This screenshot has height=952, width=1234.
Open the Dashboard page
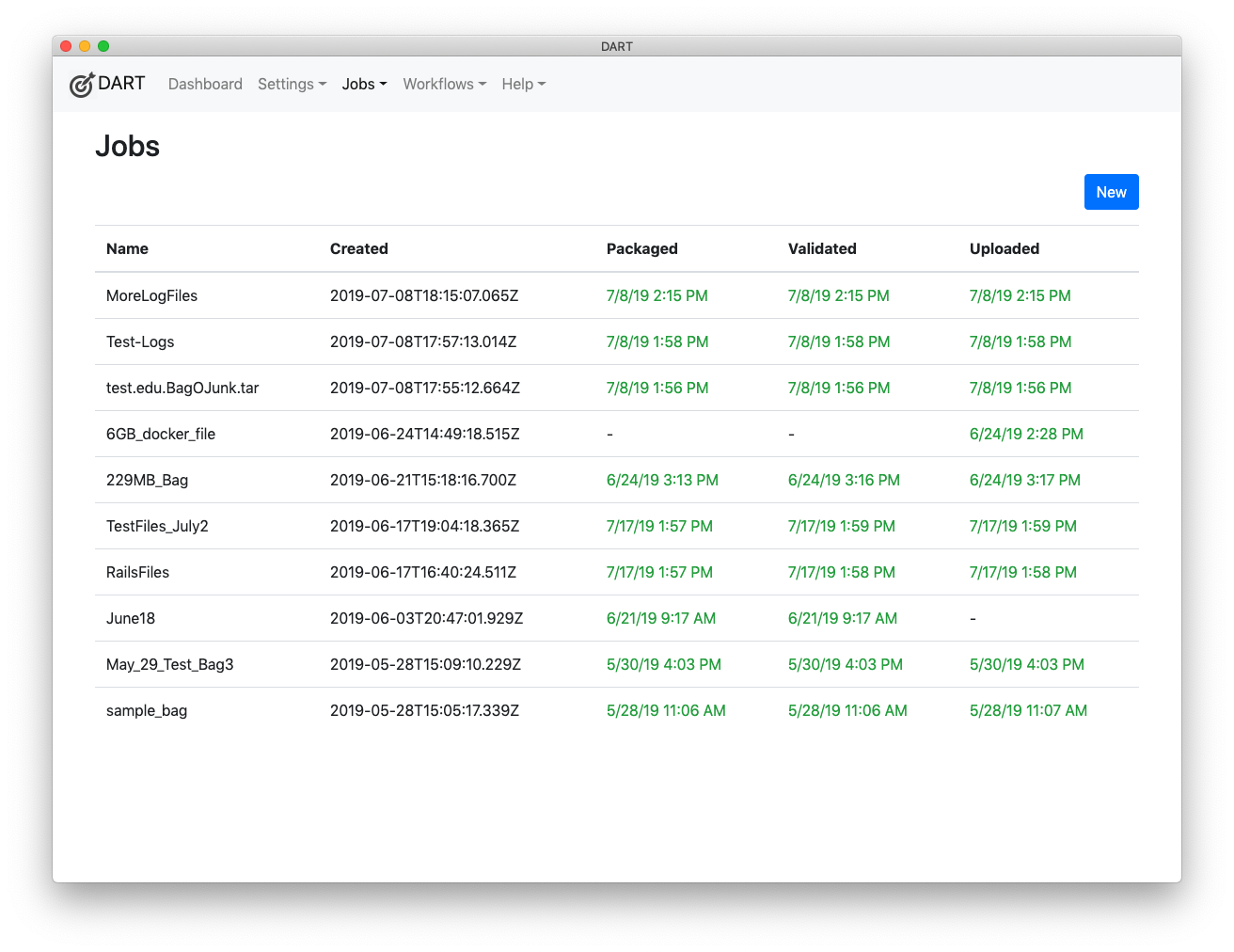pyautogui.click(x=205, y=84)
